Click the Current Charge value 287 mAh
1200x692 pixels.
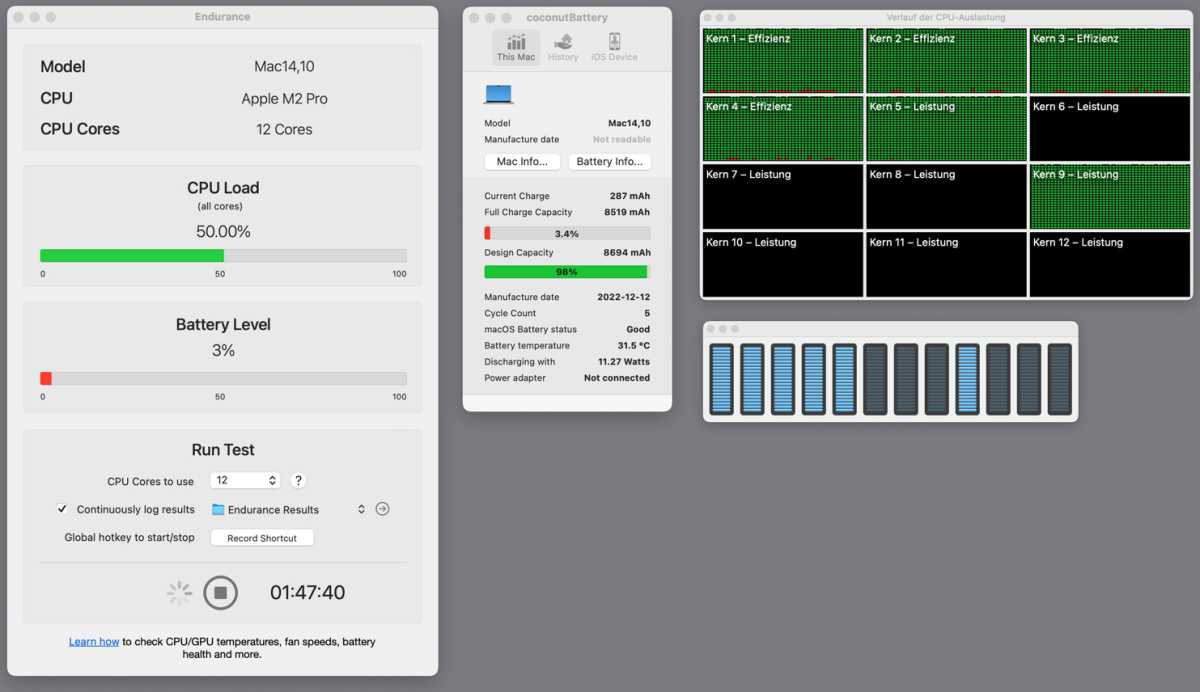click(630, 196)
